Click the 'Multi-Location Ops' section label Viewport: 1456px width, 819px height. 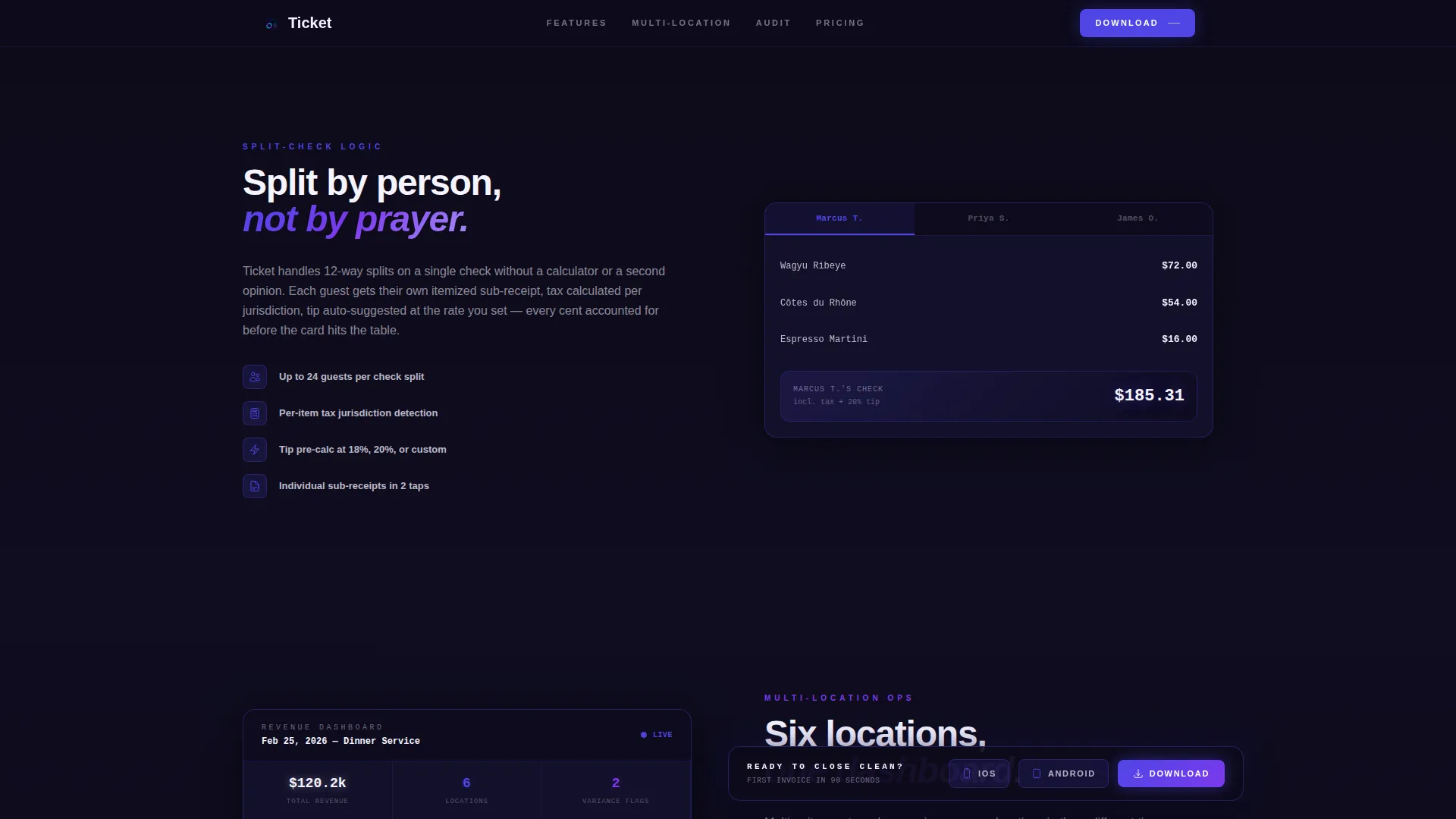tap(839, 698)
